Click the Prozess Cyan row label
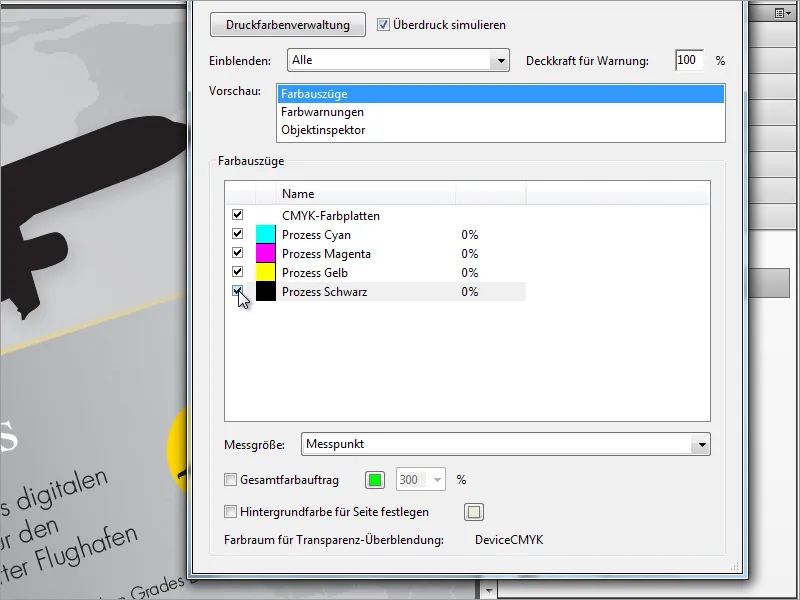 click(316, 235)
